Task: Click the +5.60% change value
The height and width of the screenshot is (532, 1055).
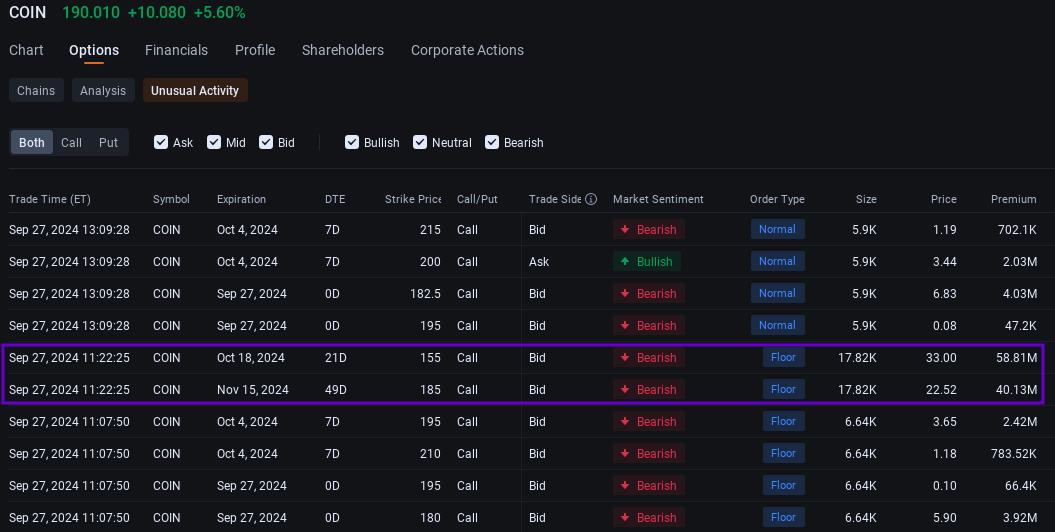Action: [x=219, y=12]
